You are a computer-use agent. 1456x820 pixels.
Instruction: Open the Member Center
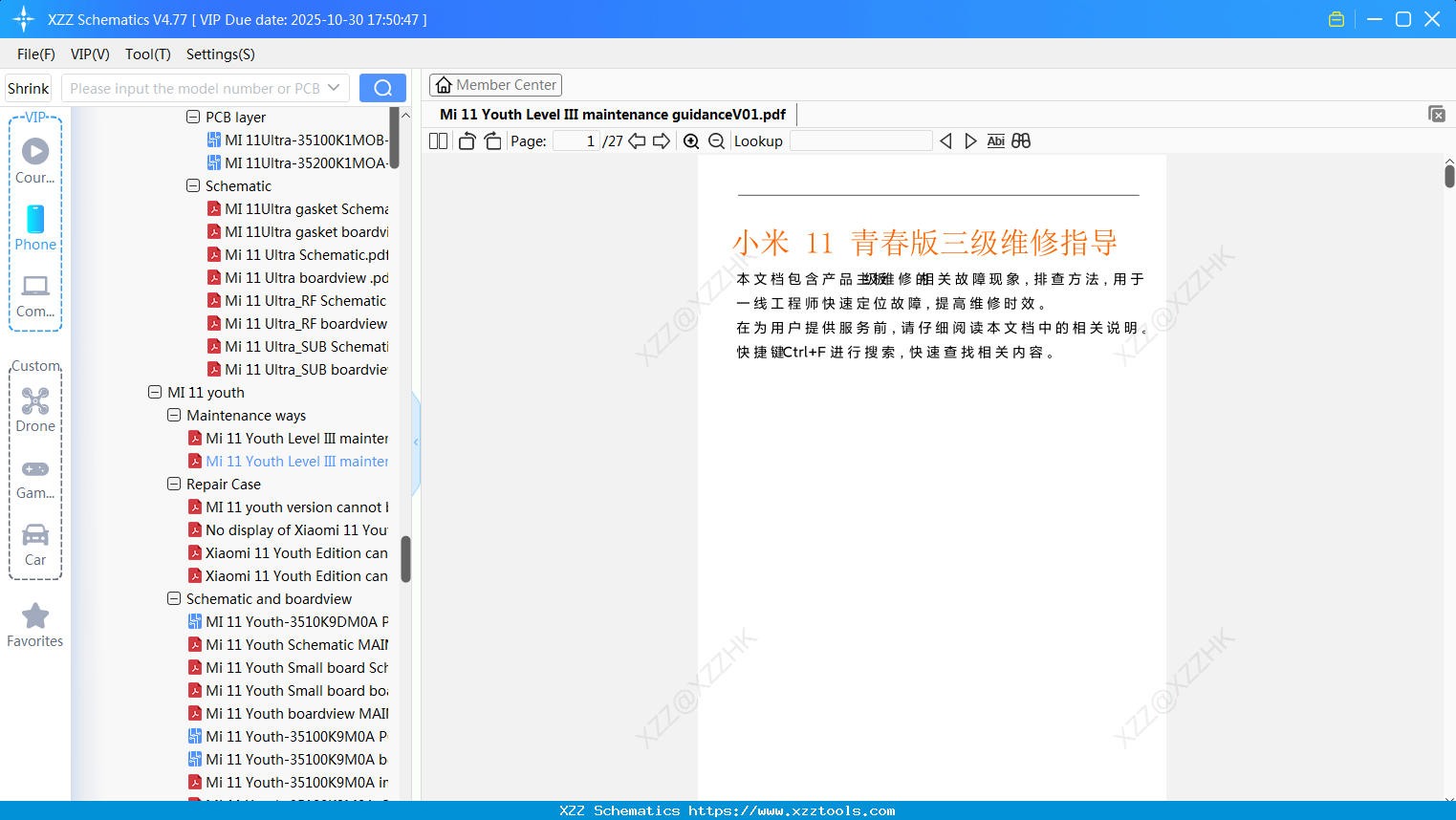495,84
